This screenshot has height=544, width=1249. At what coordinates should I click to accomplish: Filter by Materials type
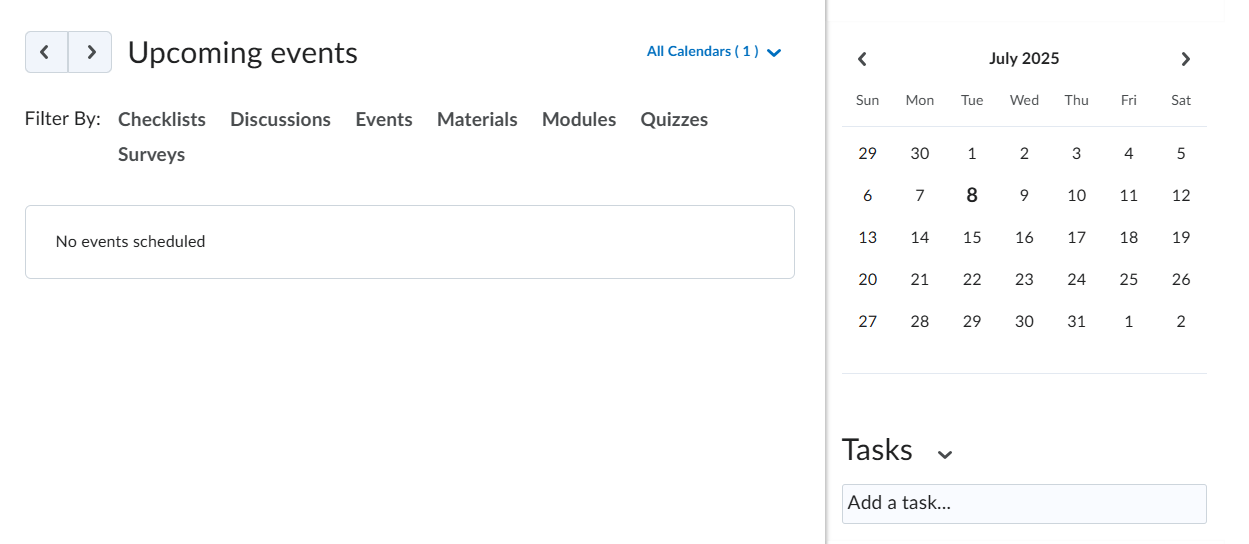point(477,119)
